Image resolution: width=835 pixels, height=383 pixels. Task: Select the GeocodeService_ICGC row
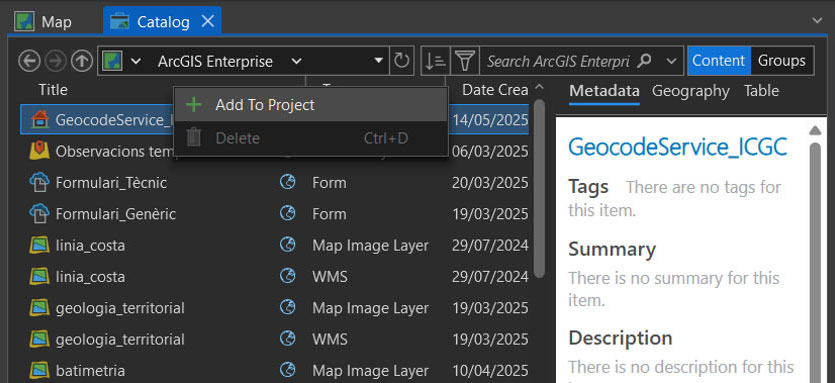tap(275, 120)
